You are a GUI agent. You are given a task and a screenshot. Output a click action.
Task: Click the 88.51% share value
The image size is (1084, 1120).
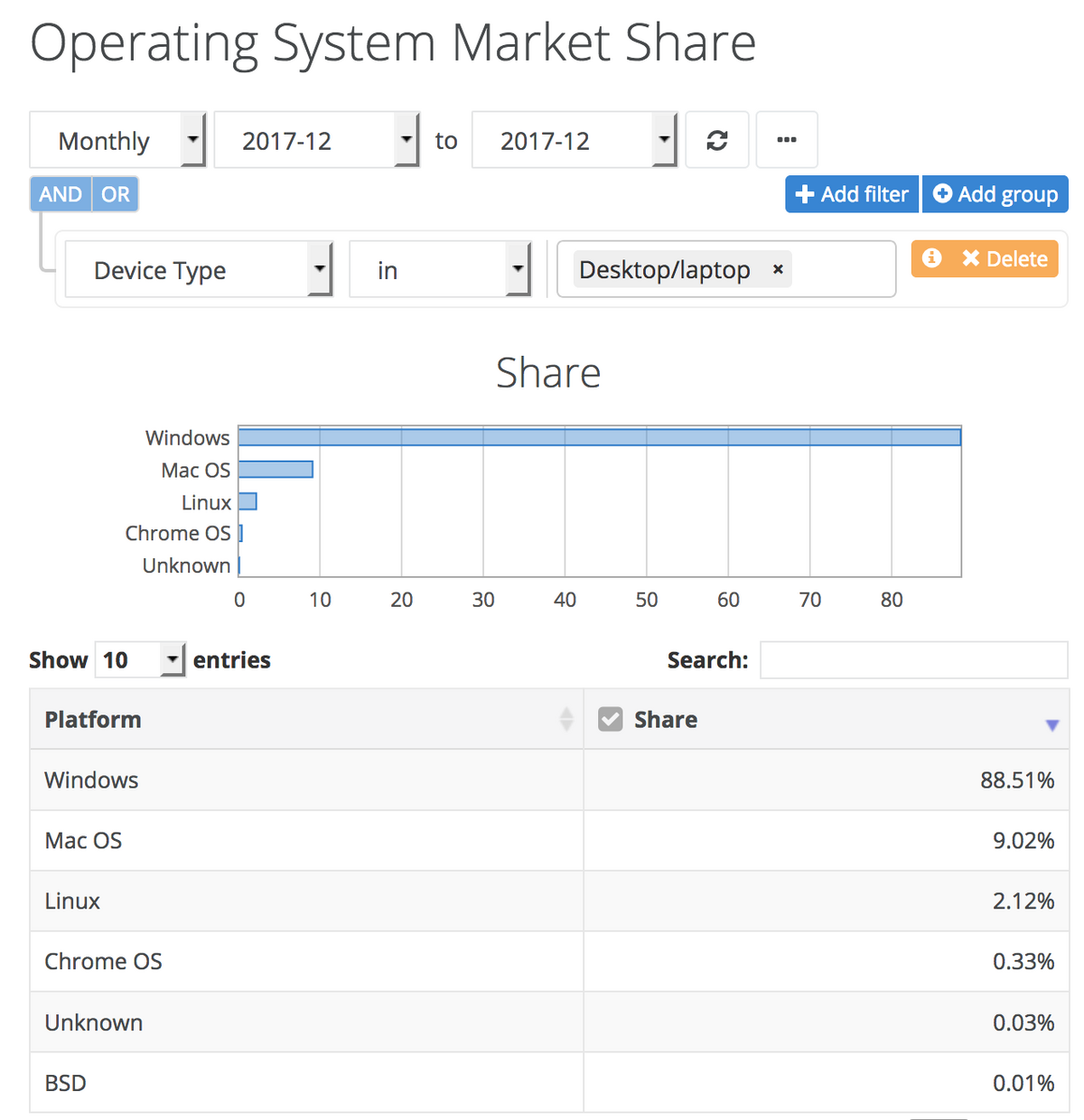click(1017, 780)
